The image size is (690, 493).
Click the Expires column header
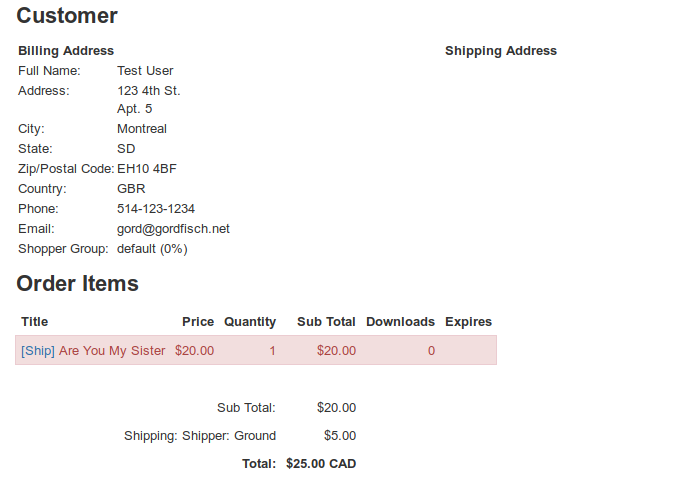coord(468,322)
